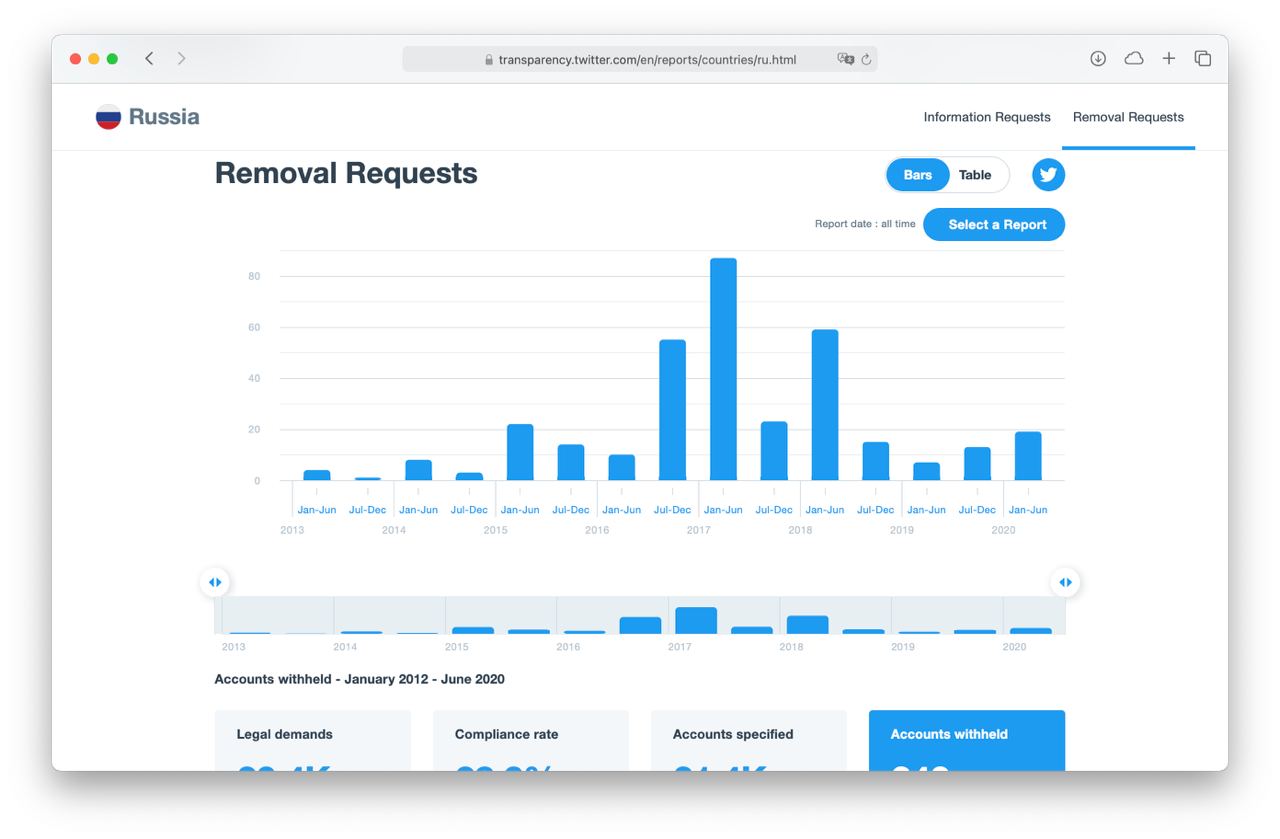
Task: Click 2018 bar in the overview mini chart
Action: (x=807, y=624)
